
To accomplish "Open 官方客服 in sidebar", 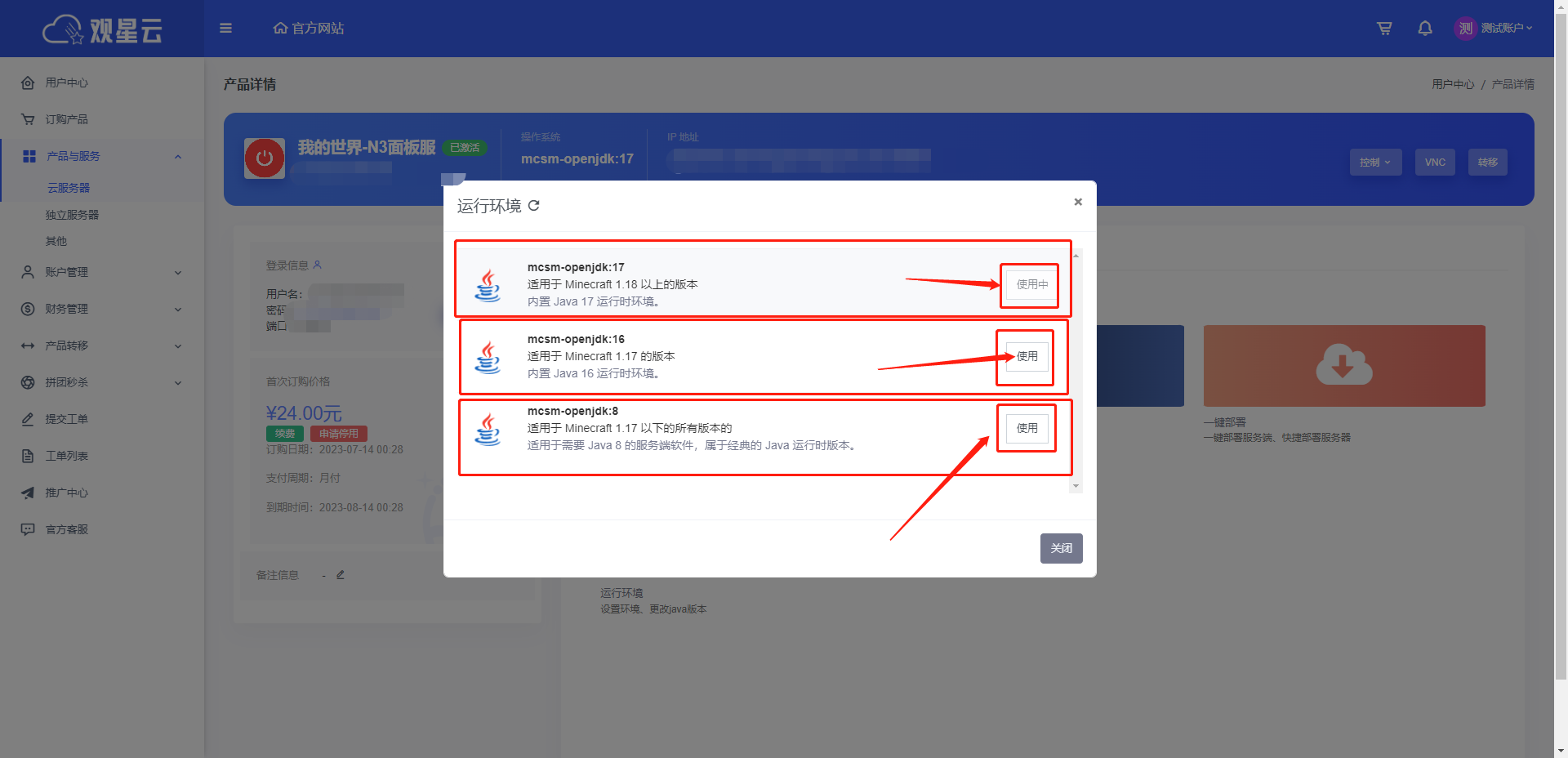I will [x=67, y=529].
